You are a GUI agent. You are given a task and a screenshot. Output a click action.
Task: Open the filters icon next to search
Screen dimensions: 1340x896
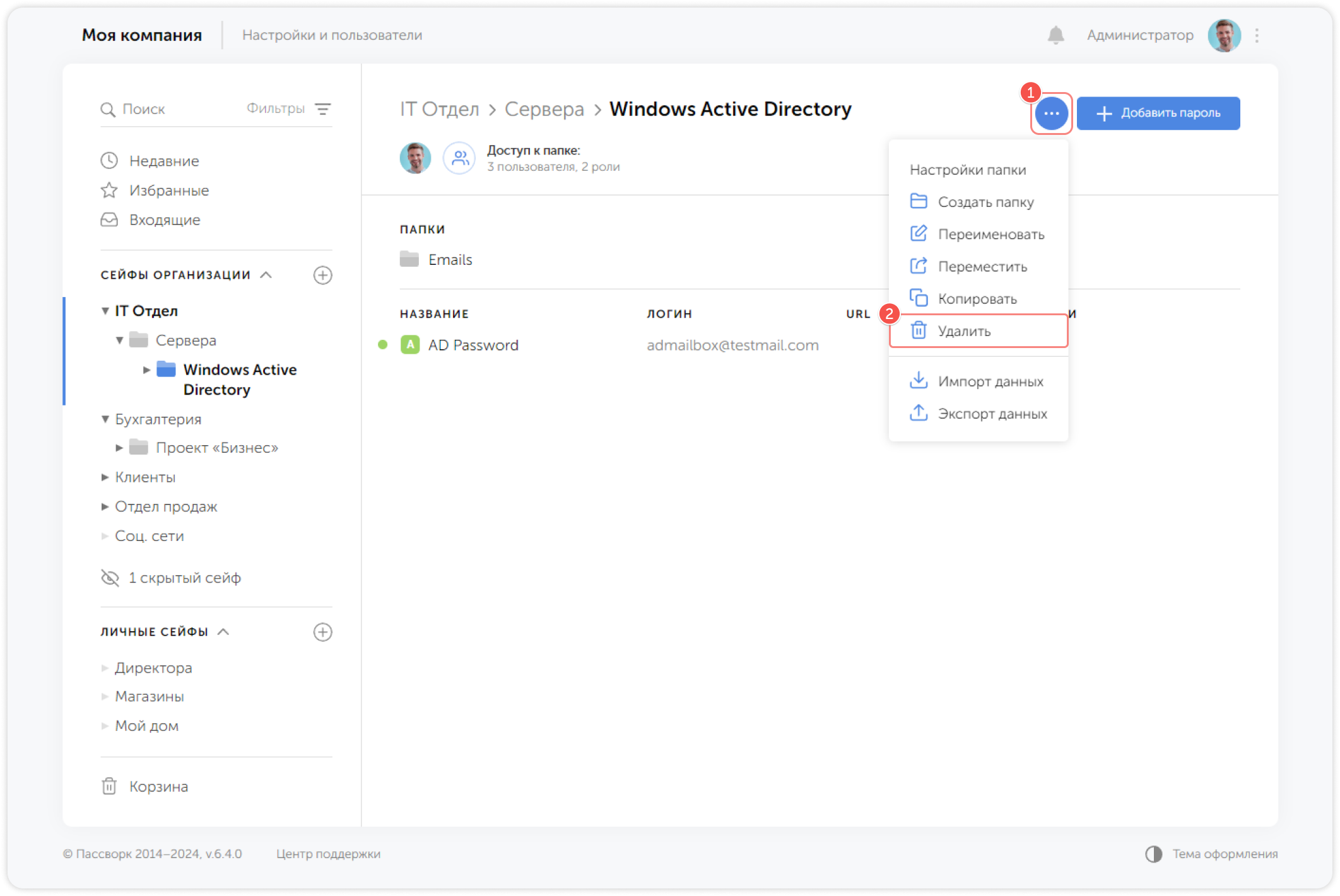click(323, 109)
